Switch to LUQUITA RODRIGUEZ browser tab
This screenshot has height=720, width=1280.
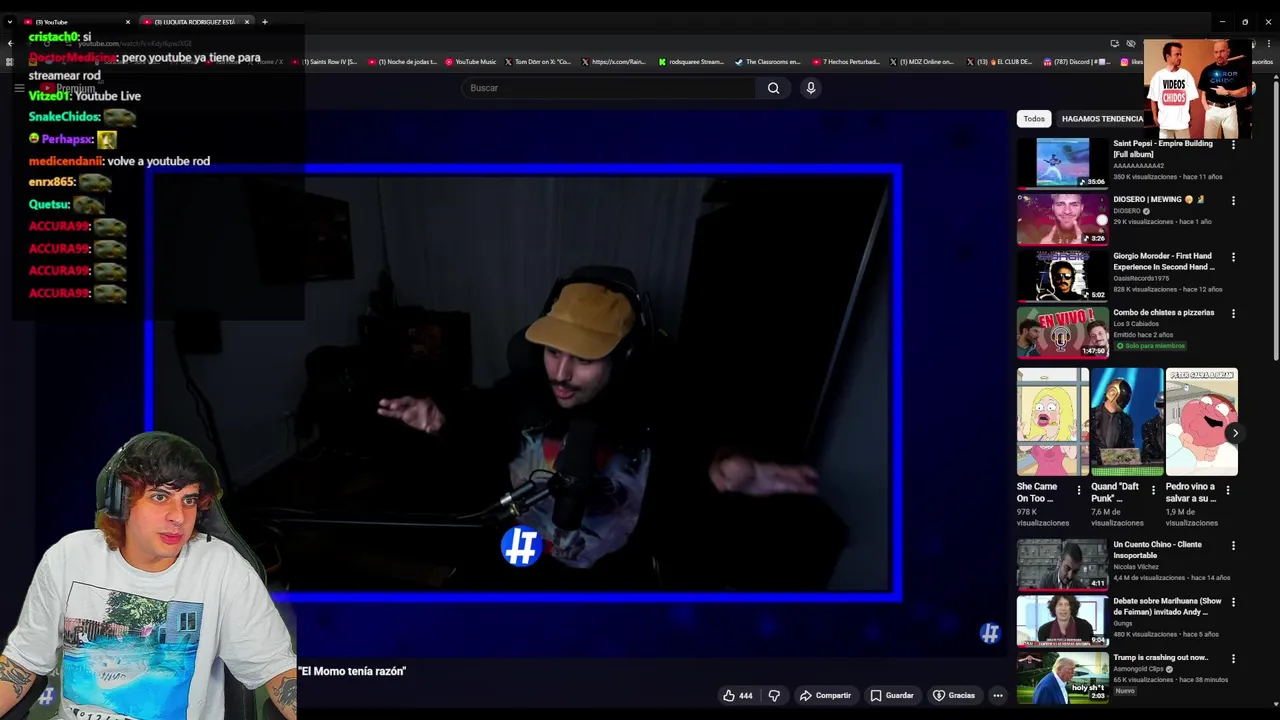pos(194,22)
